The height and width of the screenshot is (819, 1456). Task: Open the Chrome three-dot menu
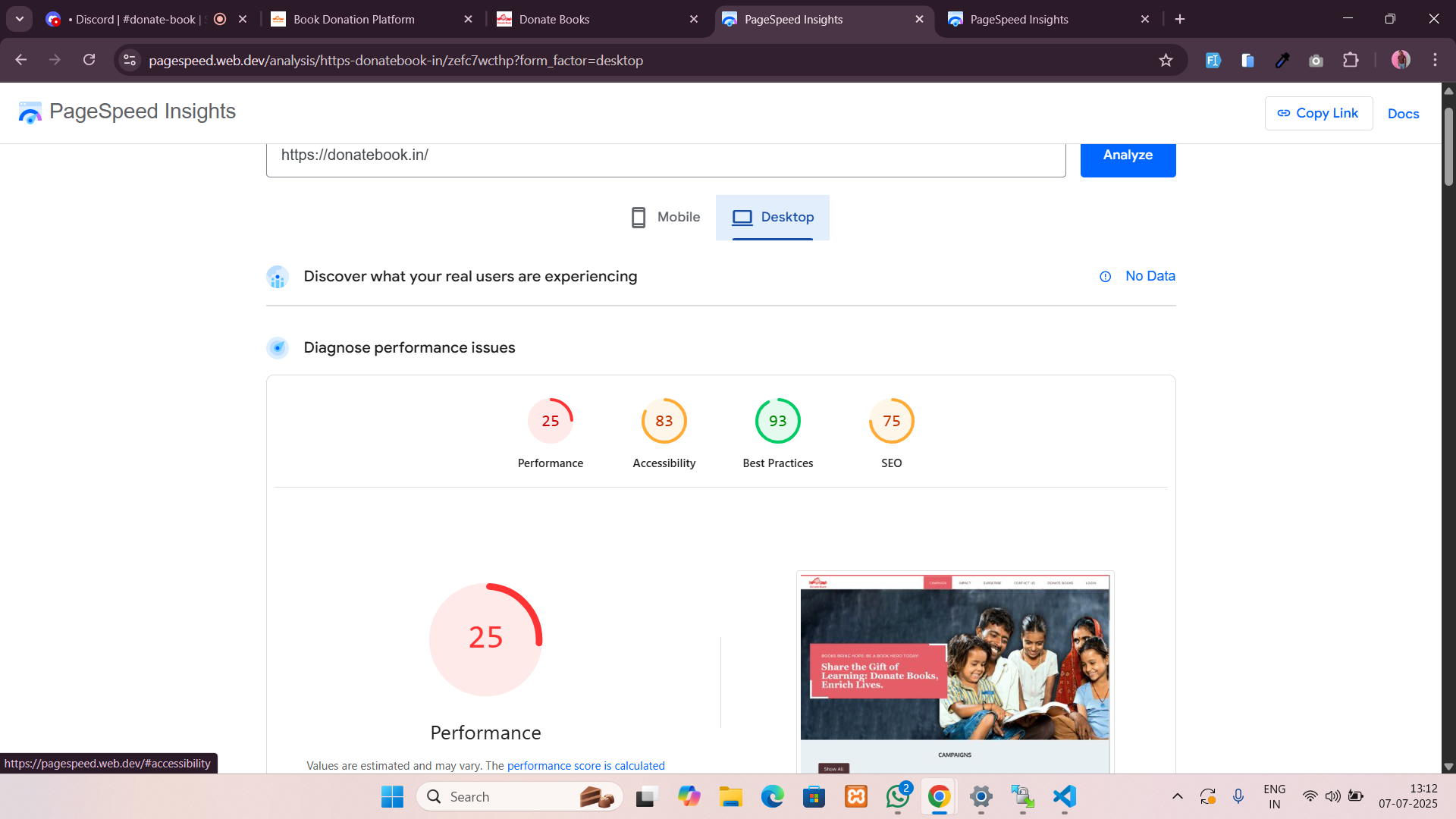1435,60
